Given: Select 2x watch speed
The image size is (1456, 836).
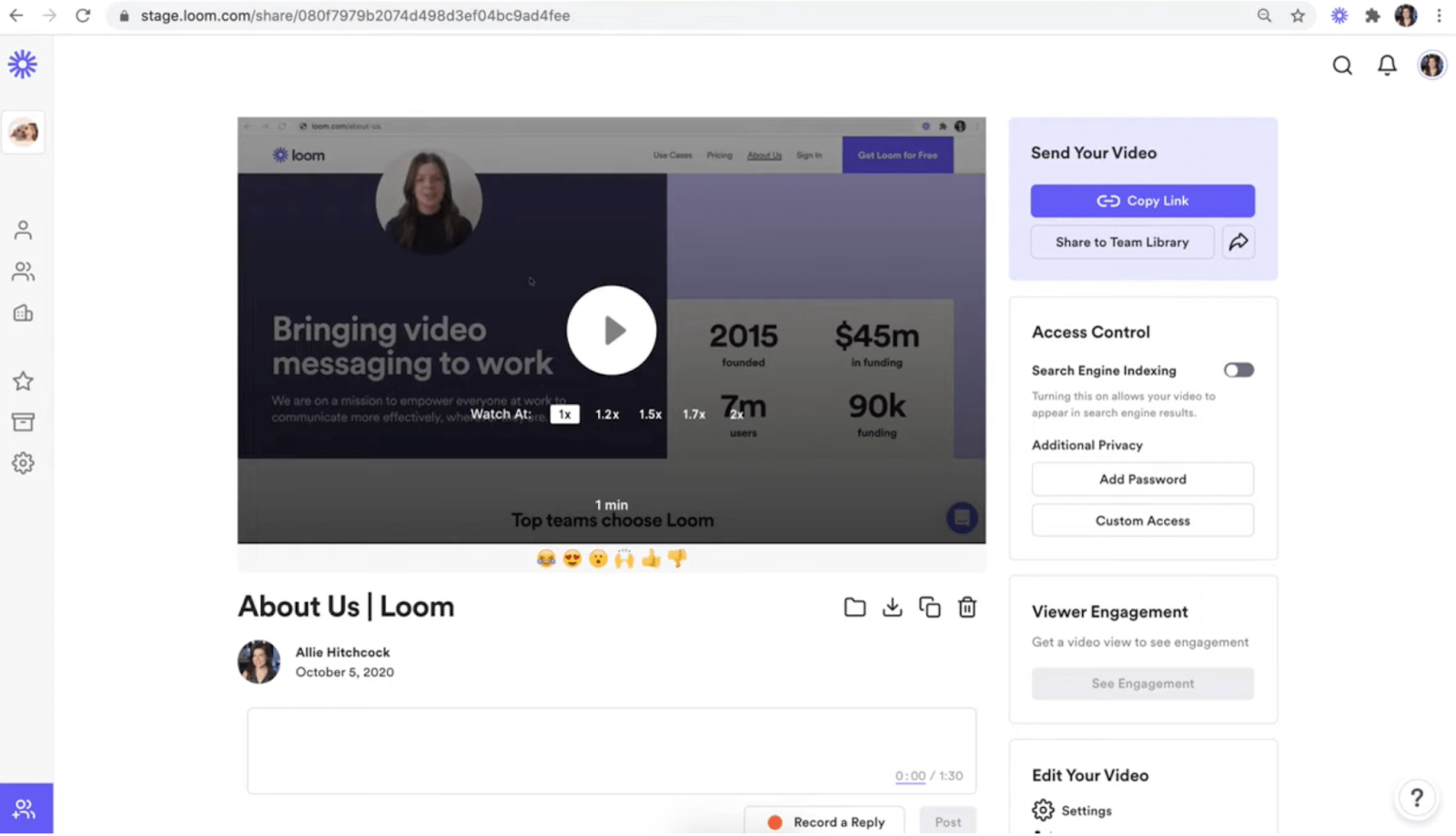Looking at the screenshot, I should point(736,414).
